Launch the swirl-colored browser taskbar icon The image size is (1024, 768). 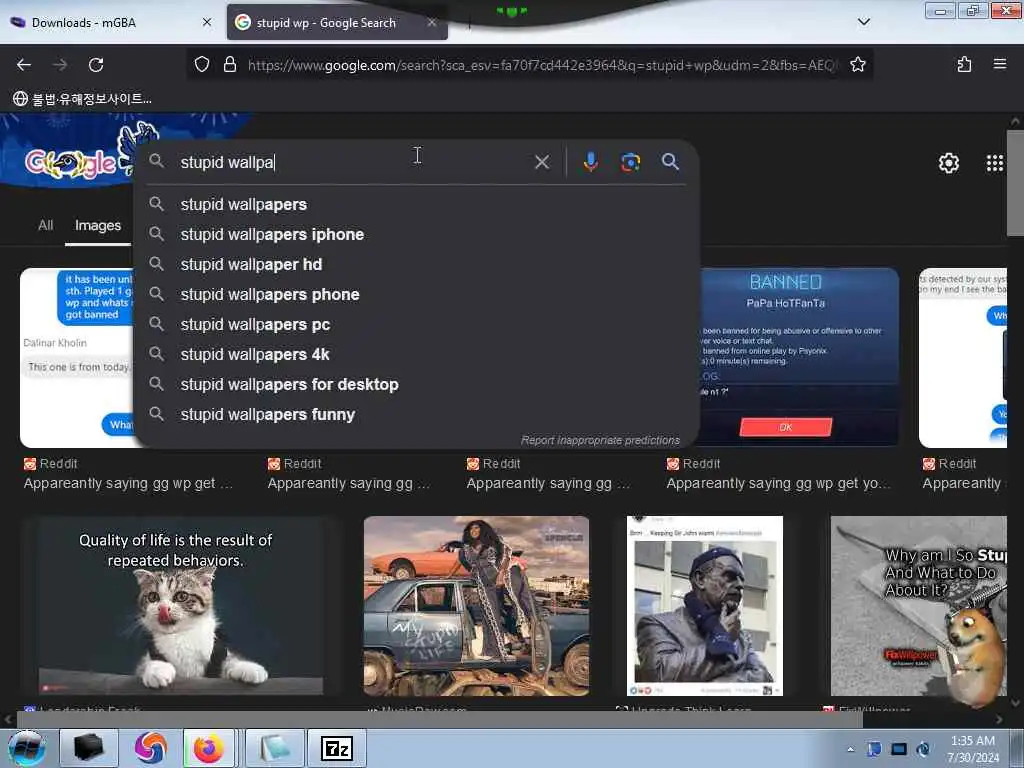[150, 748]
